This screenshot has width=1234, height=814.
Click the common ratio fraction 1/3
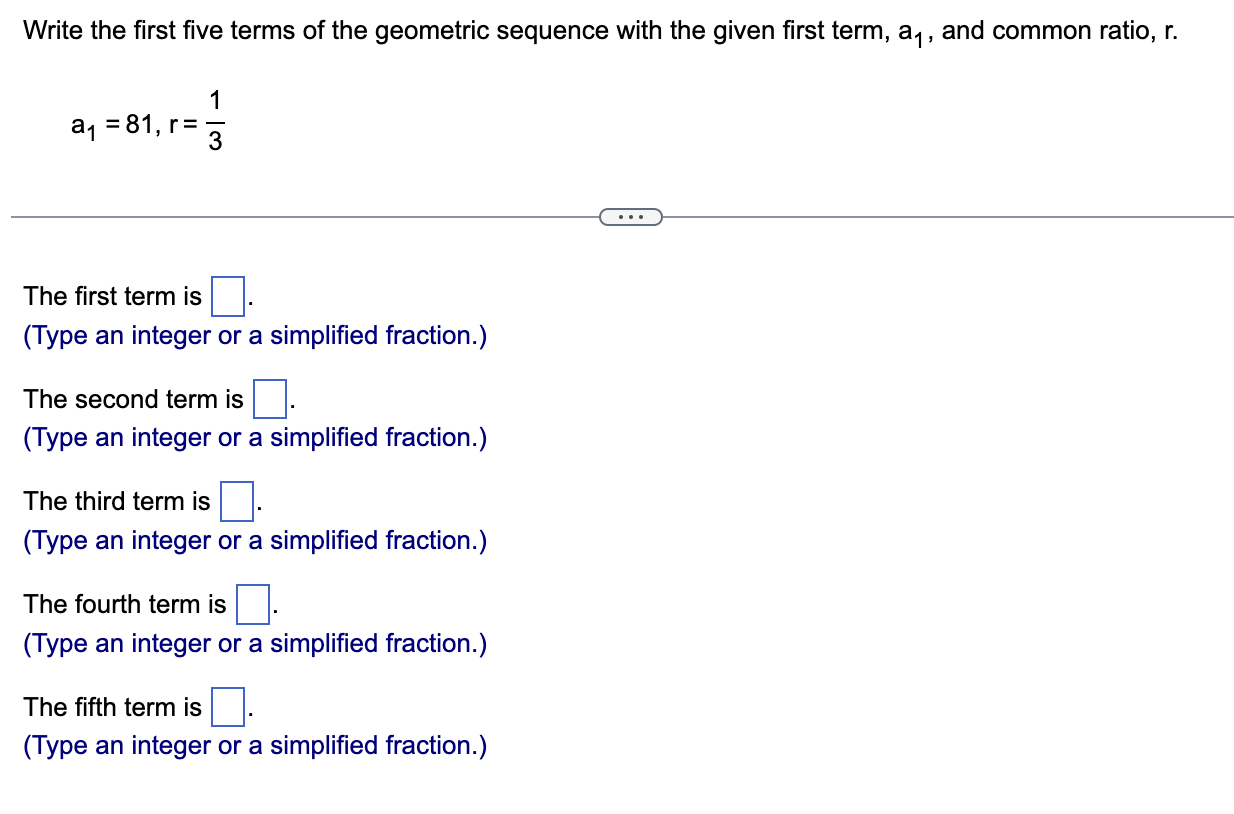[x=215, y=123]
